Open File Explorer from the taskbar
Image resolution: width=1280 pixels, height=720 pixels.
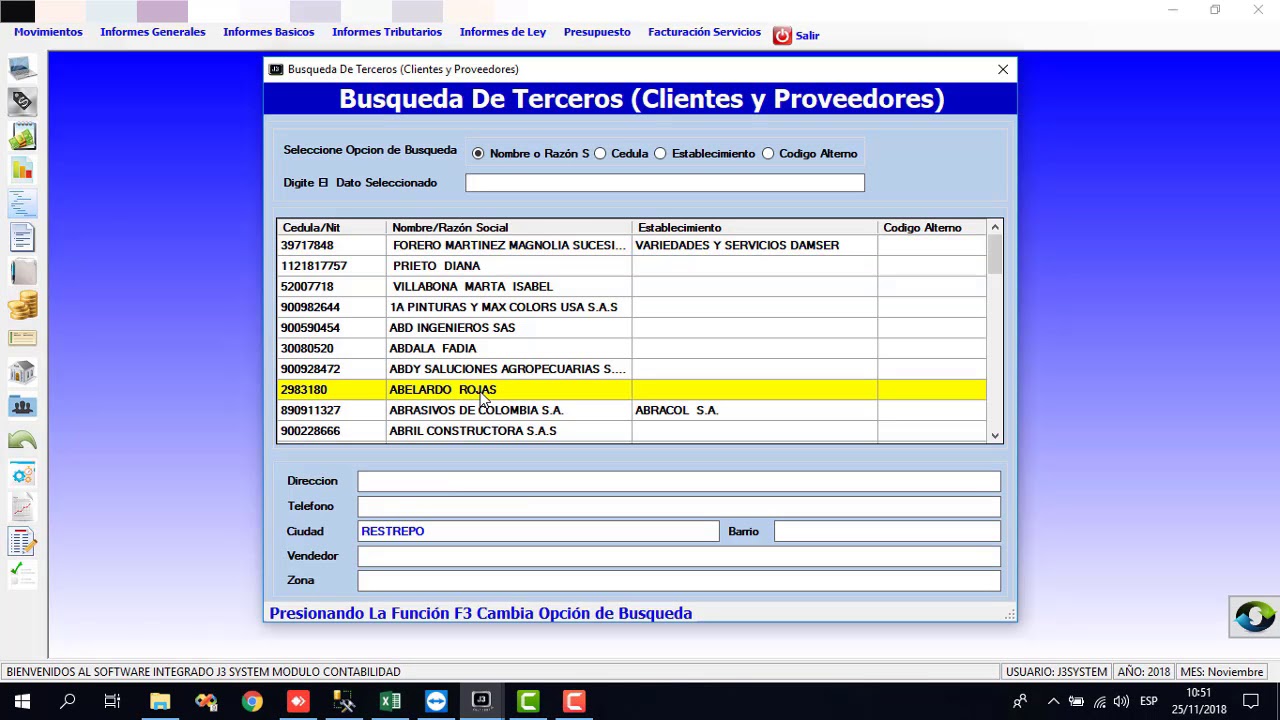coord(160,701)
